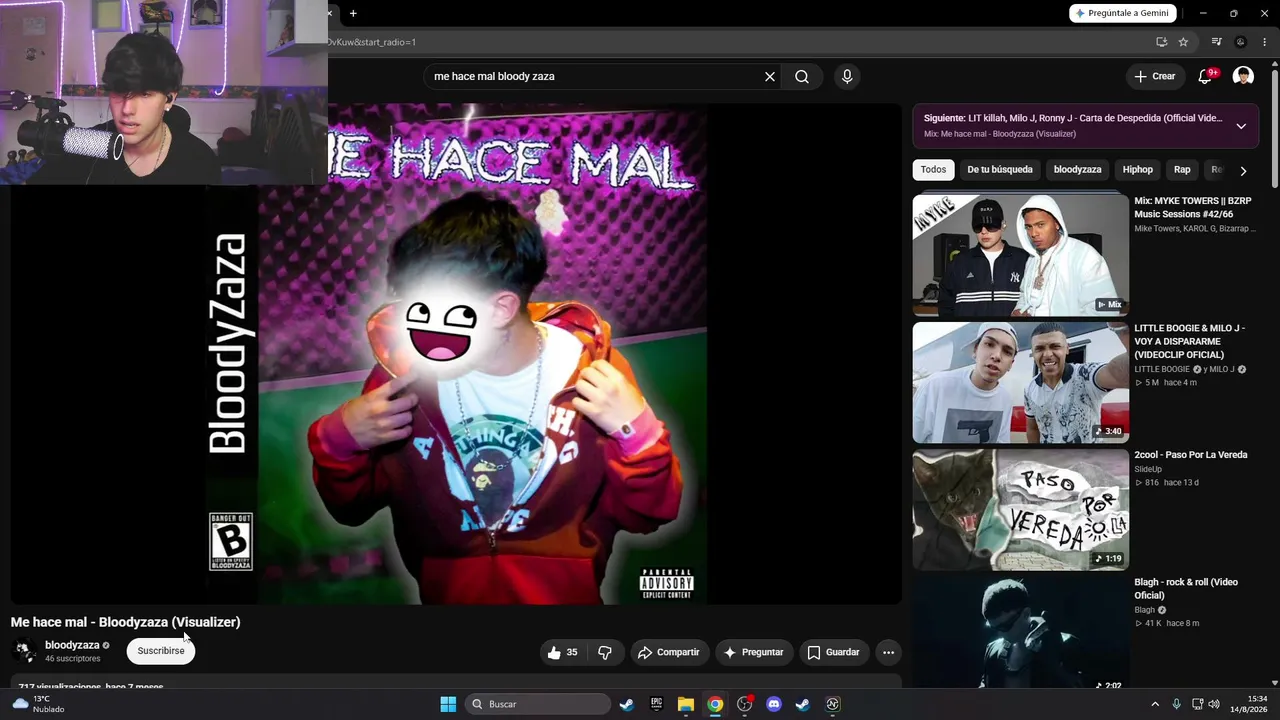This screenshot has height=720, width=1280.
Task: Select the 'De tu búsqueda' chip
Action: [x=1000, y=170]
